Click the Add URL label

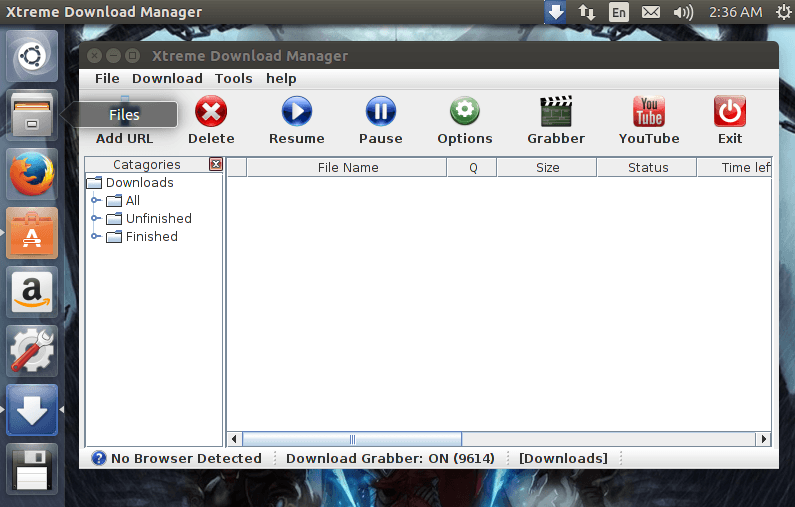(x=124, y=138)
